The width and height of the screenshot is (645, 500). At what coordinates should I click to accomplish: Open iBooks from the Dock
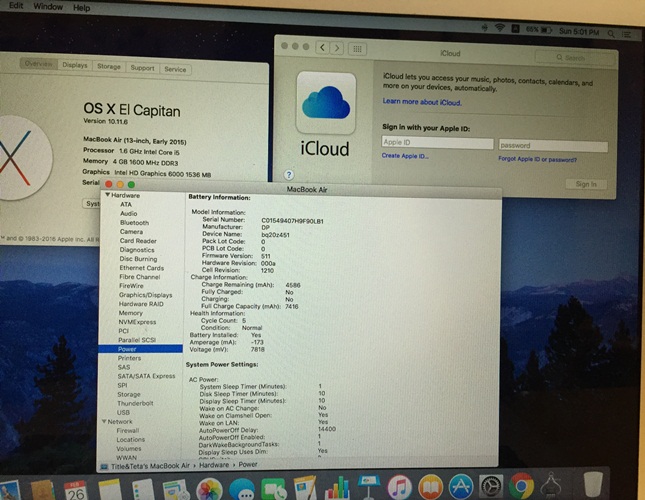(430, 487)
